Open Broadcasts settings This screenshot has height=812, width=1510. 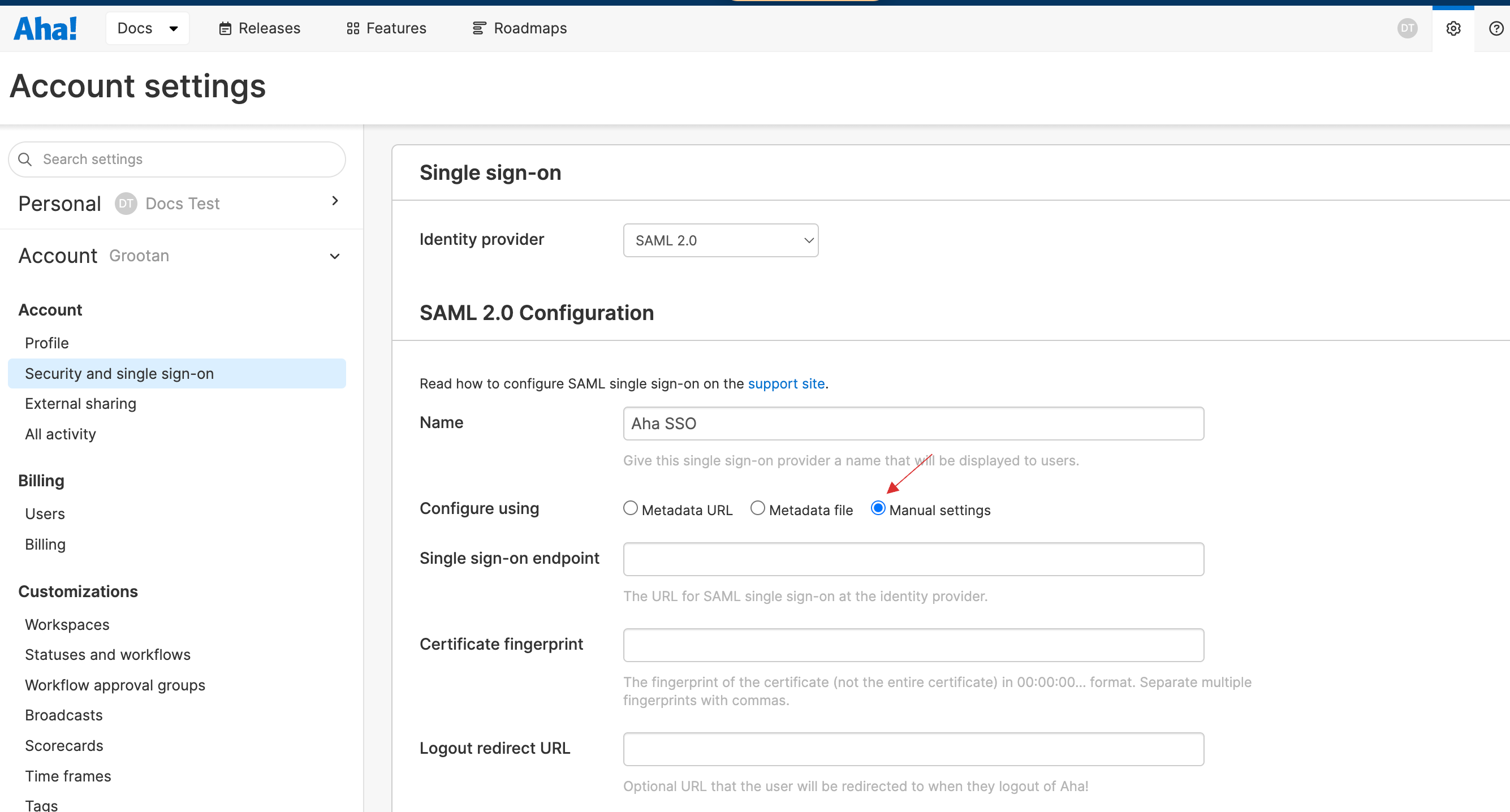pyautogui.click(x=63, y=715)
